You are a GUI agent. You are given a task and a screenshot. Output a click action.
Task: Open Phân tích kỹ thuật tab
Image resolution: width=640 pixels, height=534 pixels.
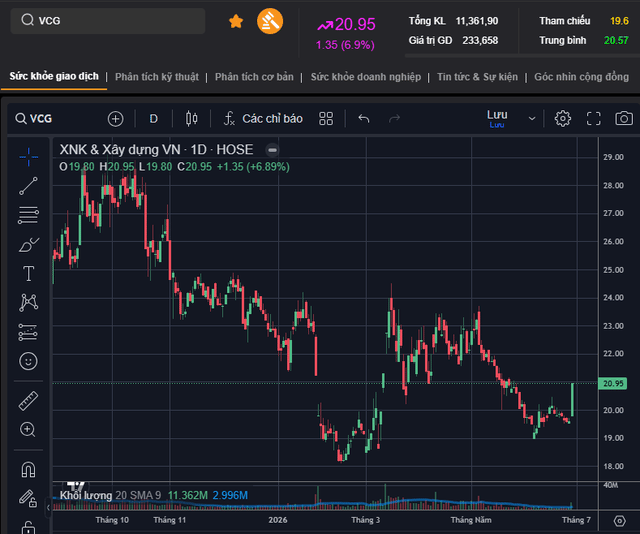(x=157, y=77)
